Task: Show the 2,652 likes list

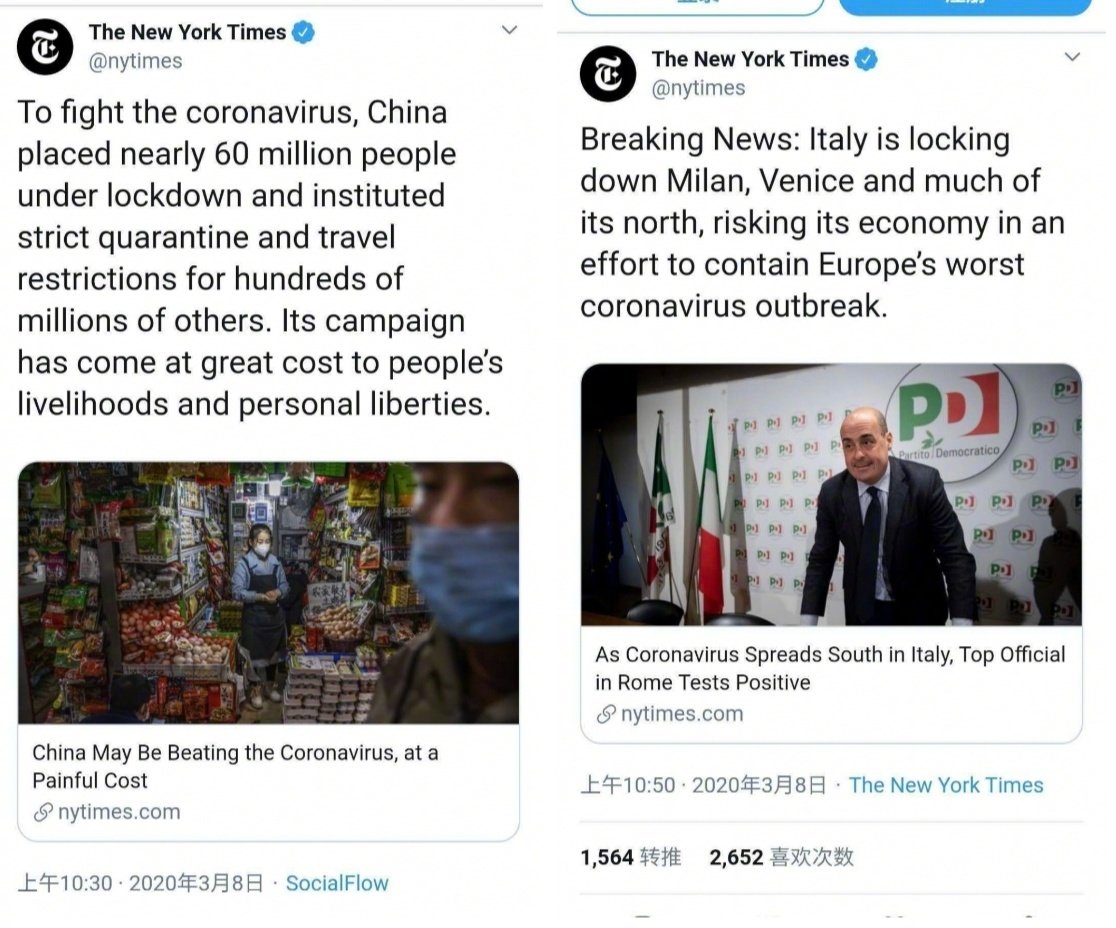Action: pyautogui.click(x=781, y=857)
